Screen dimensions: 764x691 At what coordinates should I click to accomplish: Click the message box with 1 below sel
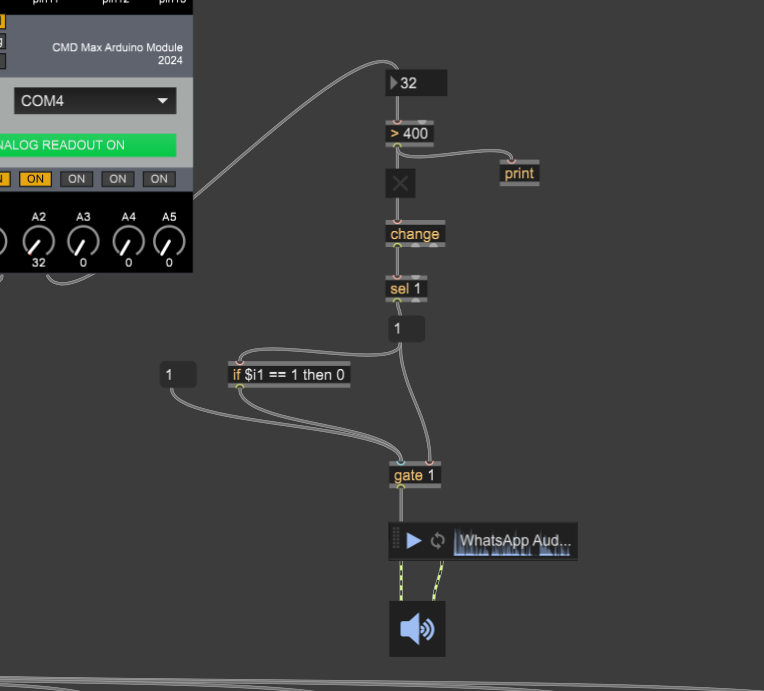pos(407,328)
